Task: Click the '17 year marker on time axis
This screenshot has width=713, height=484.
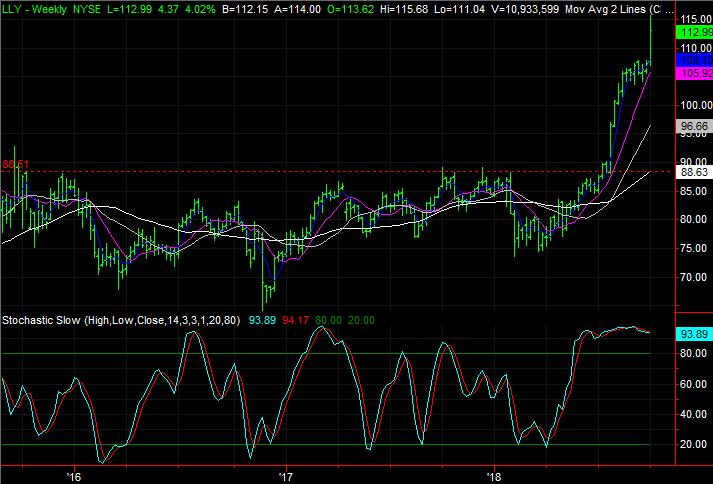Action: pos(286,475)
